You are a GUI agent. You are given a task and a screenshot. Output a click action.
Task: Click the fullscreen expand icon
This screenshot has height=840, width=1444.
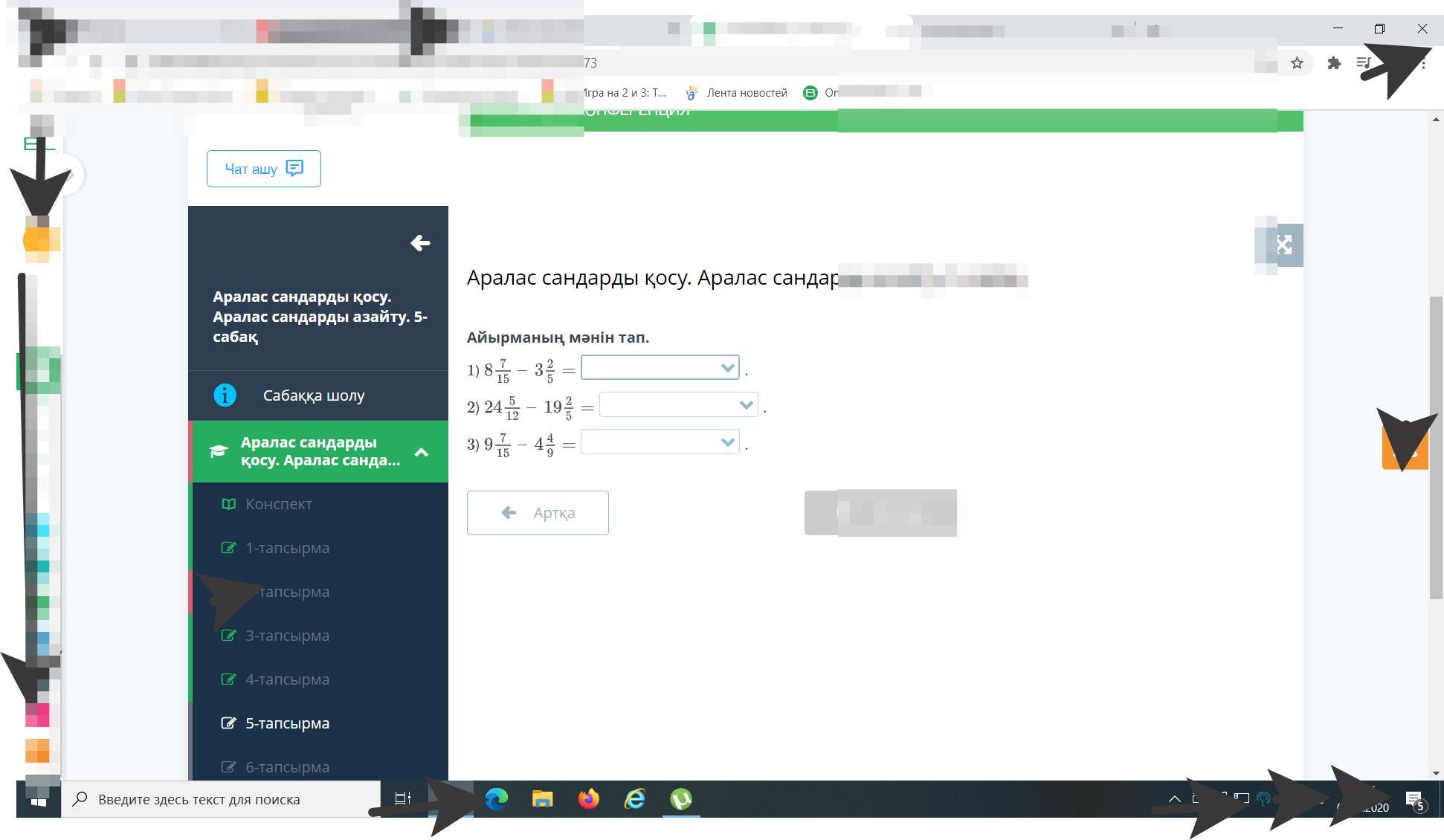point(1284,245)
